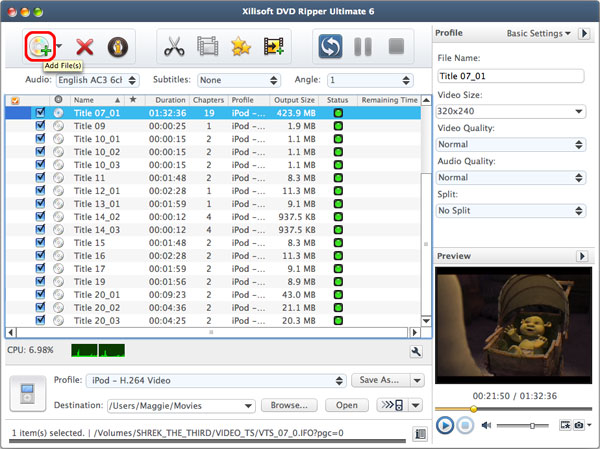
Task: Expand the Profile panel arrow button
Action: pyautogui.click(x=584, y=33)
